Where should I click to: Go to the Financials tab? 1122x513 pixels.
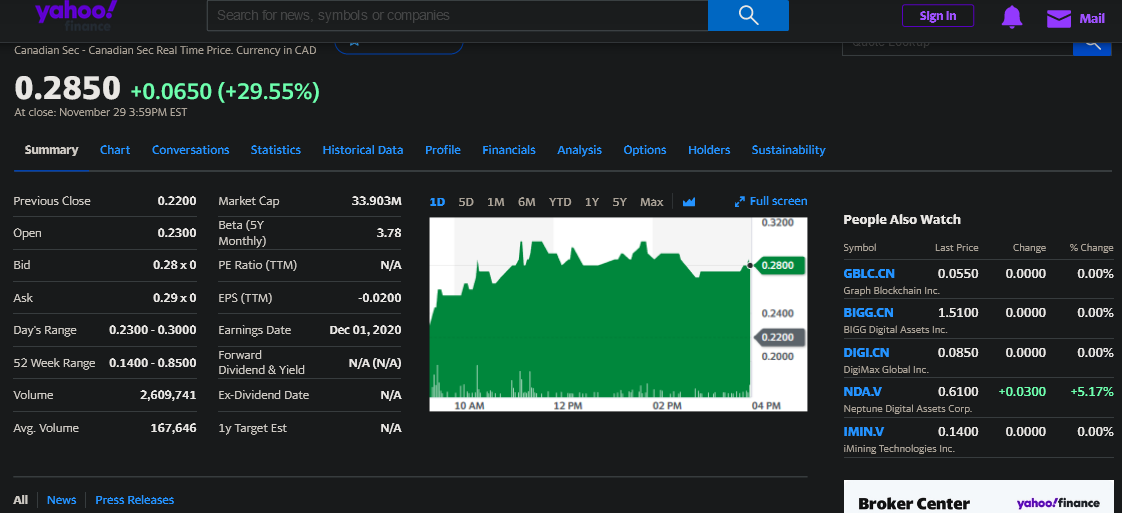[508, 150]
